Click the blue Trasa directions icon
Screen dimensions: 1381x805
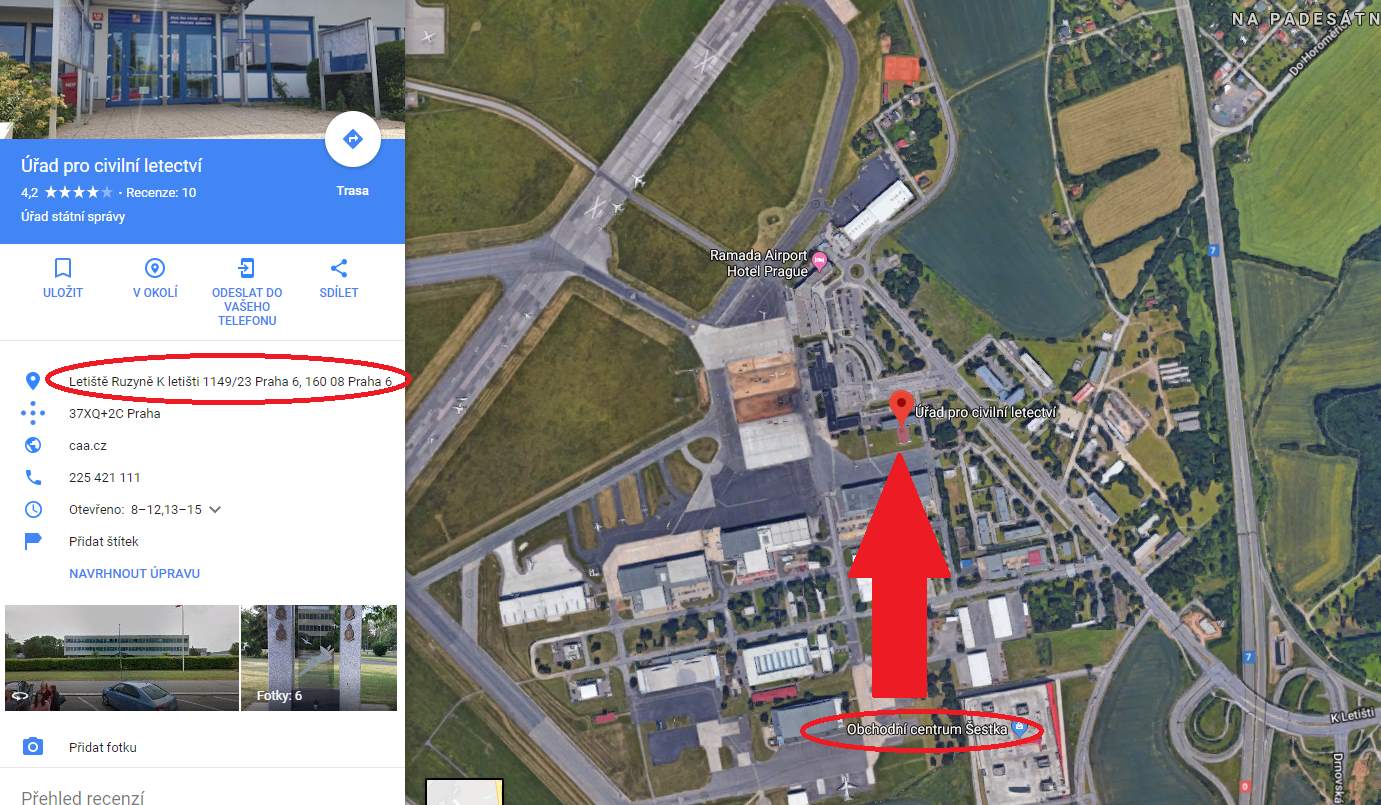pyautogui.click(x=352, y=140)
